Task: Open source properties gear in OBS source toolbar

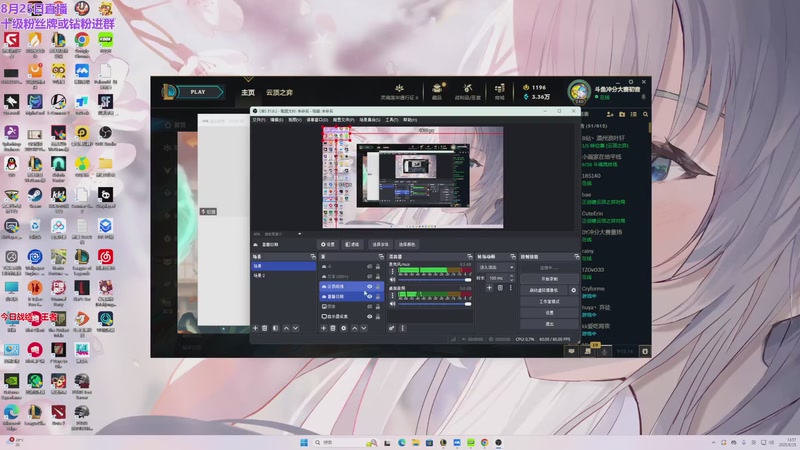Action: point(329,244)
